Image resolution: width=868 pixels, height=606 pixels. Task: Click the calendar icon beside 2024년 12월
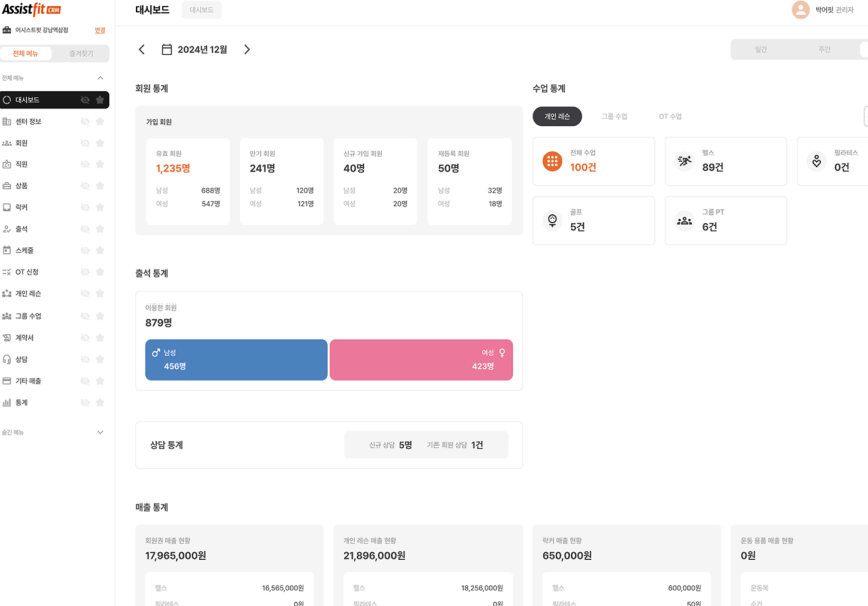tap(167, 50)
